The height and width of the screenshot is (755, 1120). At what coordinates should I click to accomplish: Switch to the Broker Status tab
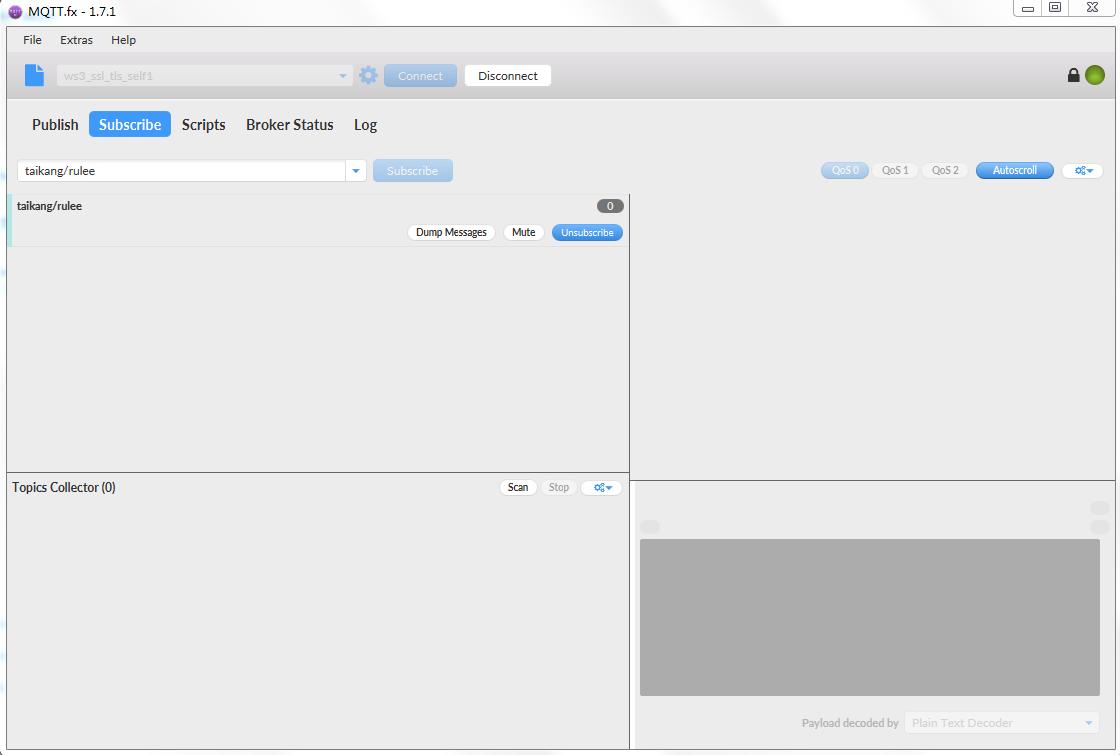coord(289,124)
